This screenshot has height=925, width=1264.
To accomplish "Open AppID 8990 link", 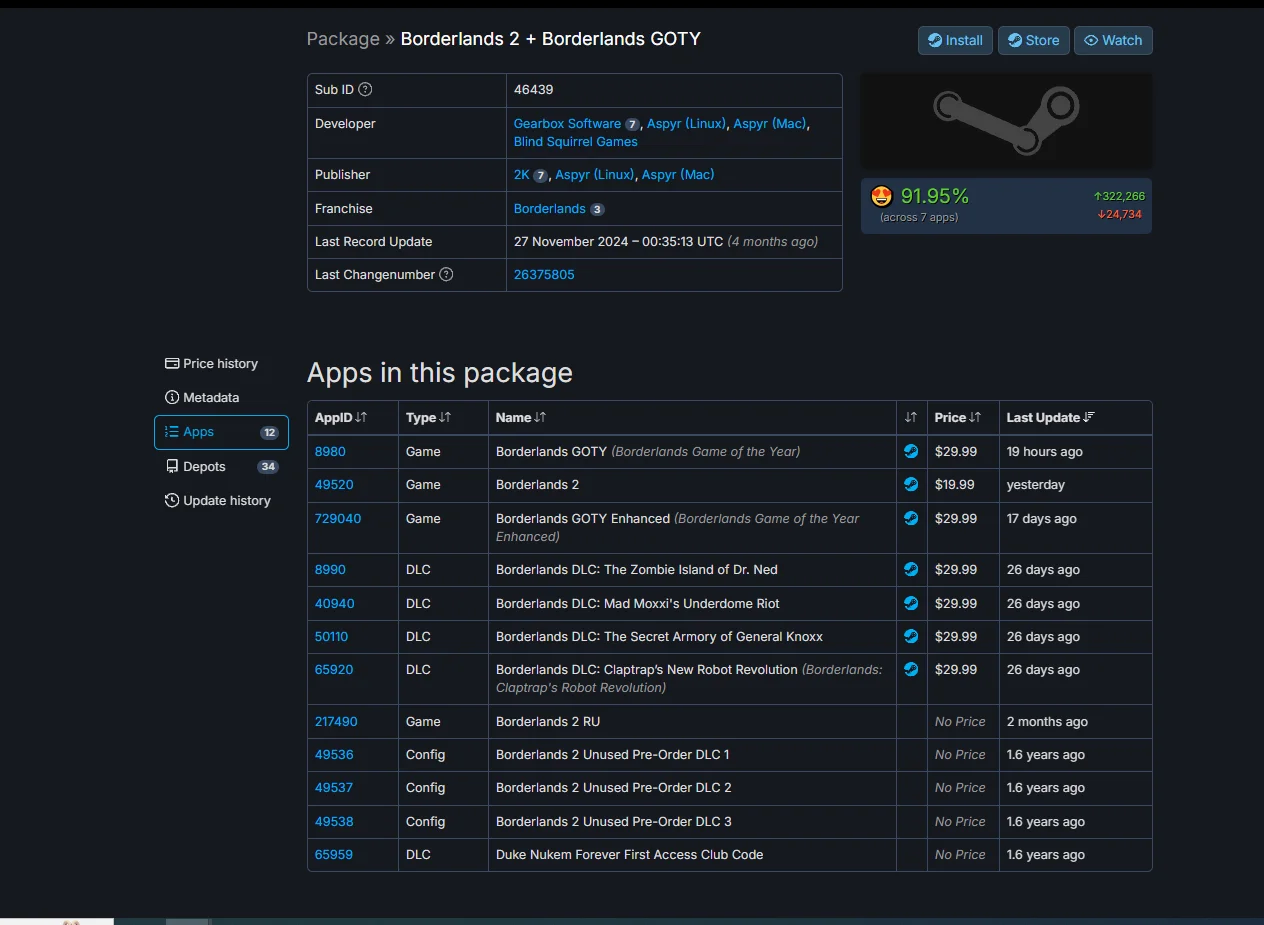I will [330, 569].
